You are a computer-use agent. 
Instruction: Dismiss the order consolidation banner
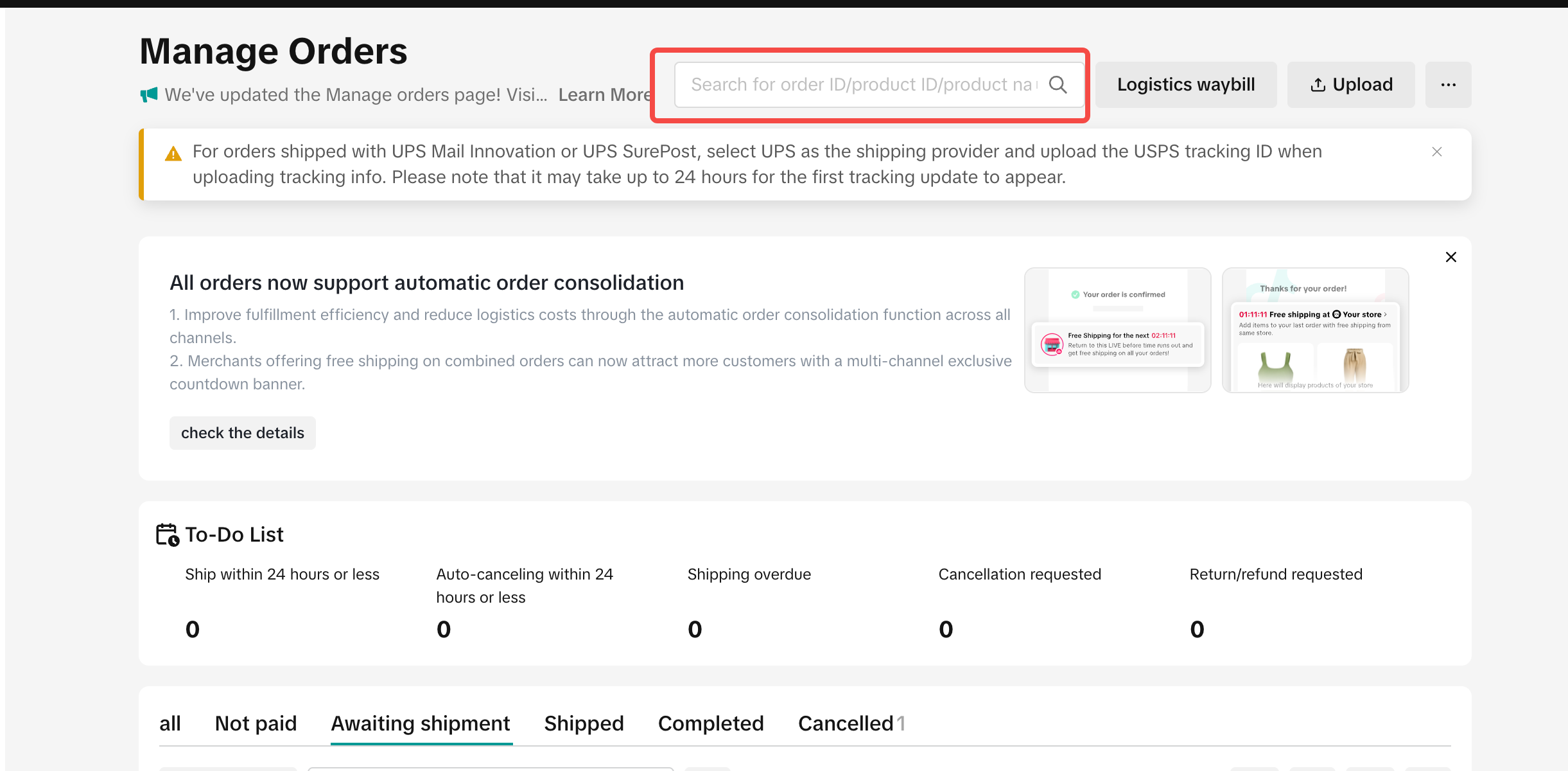[x=1450, y=257]
